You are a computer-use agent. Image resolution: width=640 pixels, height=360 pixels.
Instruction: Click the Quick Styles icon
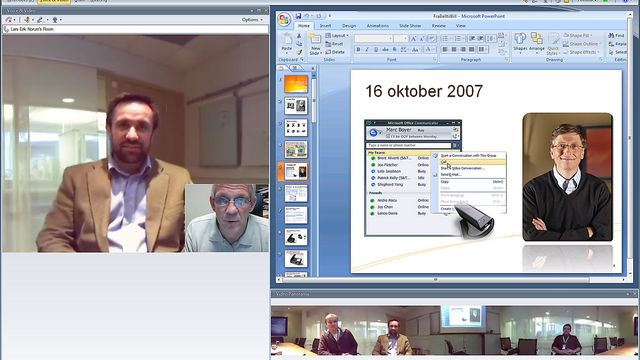(553, 44)
